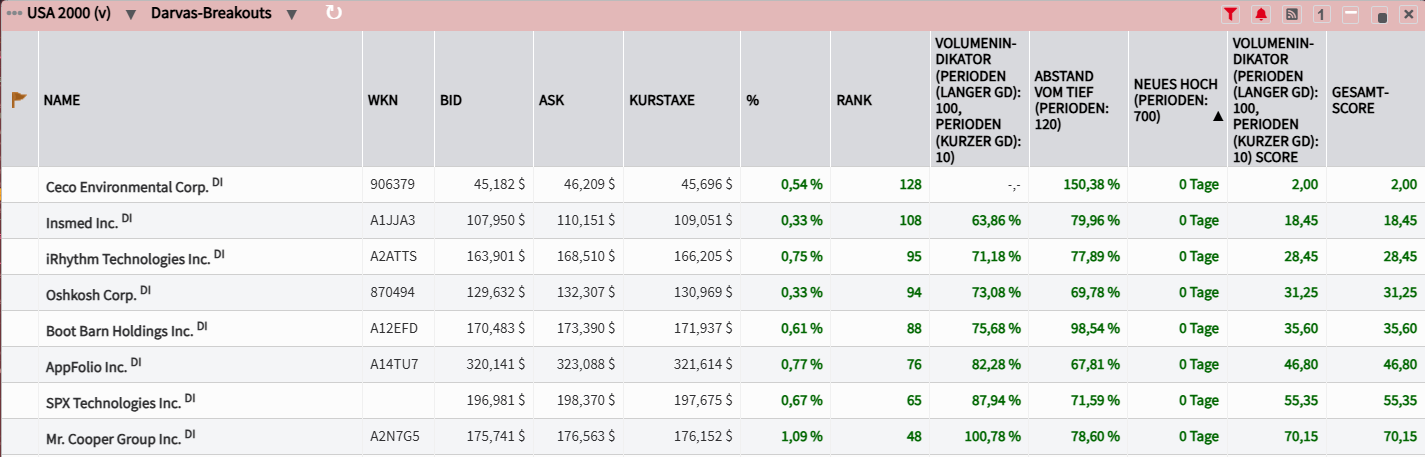Click distance from low value 150,38 %
The image size is (1425, 457).
click(1090, 185)
